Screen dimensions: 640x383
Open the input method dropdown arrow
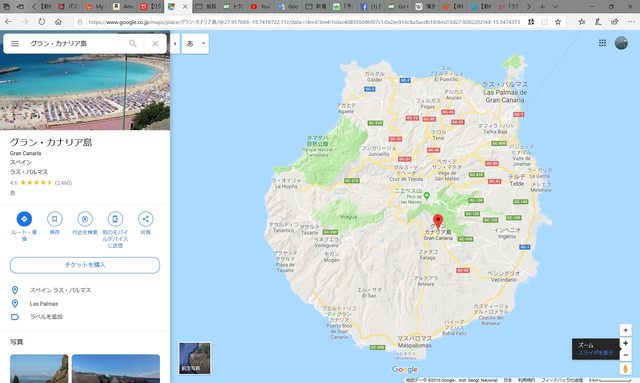click(x=203, y=43)
